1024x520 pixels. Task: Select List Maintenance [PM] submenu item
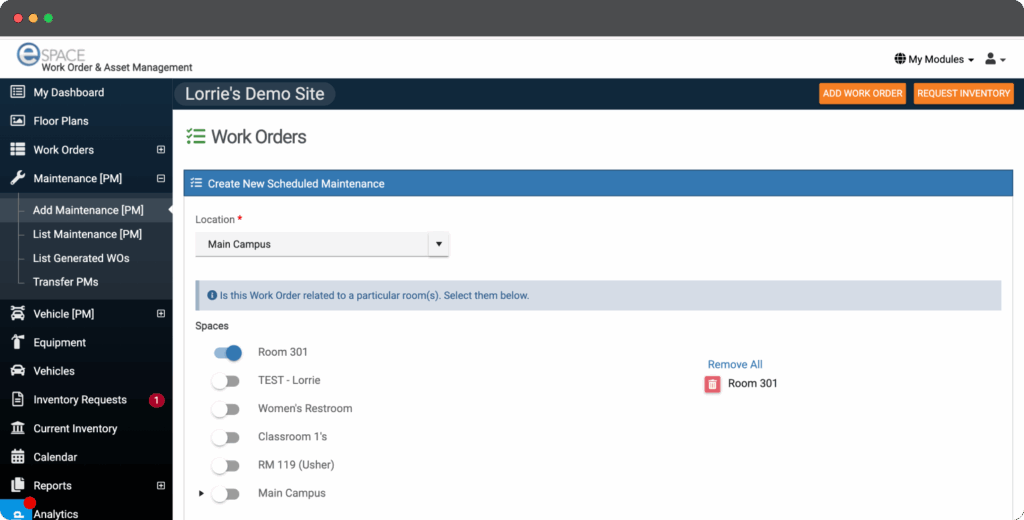(x=88, y=234)
